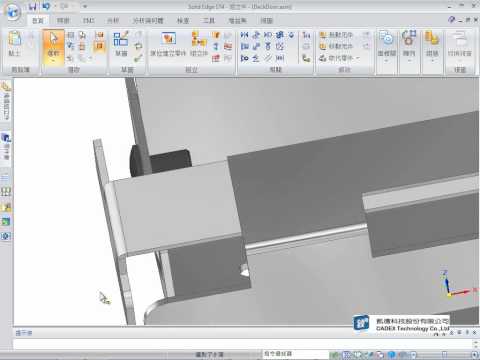Select the fourth icon in Relate top row

coord(280,35)
